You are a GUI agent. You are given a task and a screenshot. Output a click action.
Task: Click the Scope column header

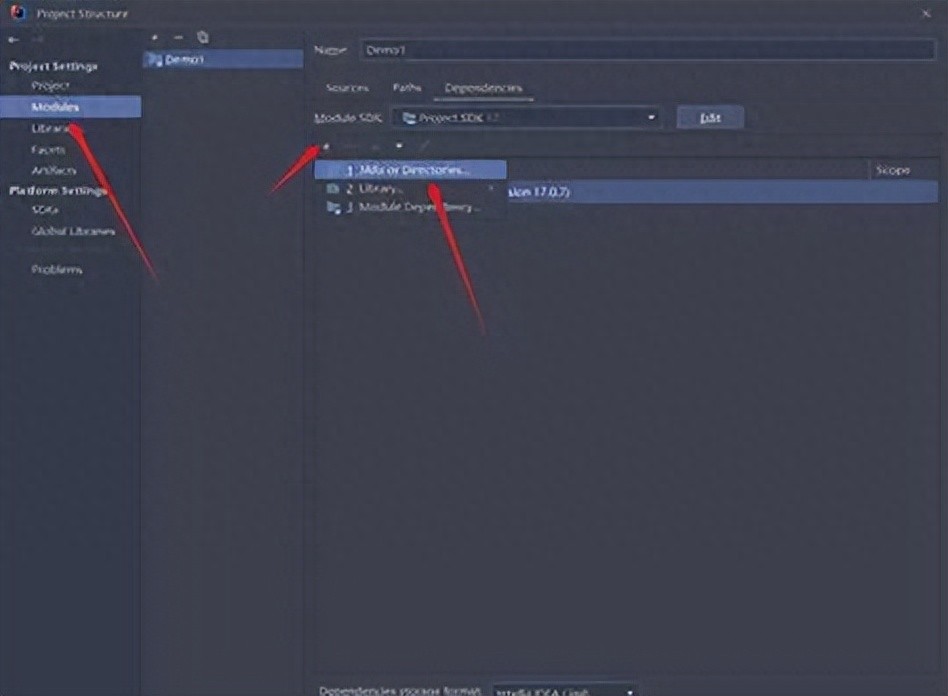(892, 171)
